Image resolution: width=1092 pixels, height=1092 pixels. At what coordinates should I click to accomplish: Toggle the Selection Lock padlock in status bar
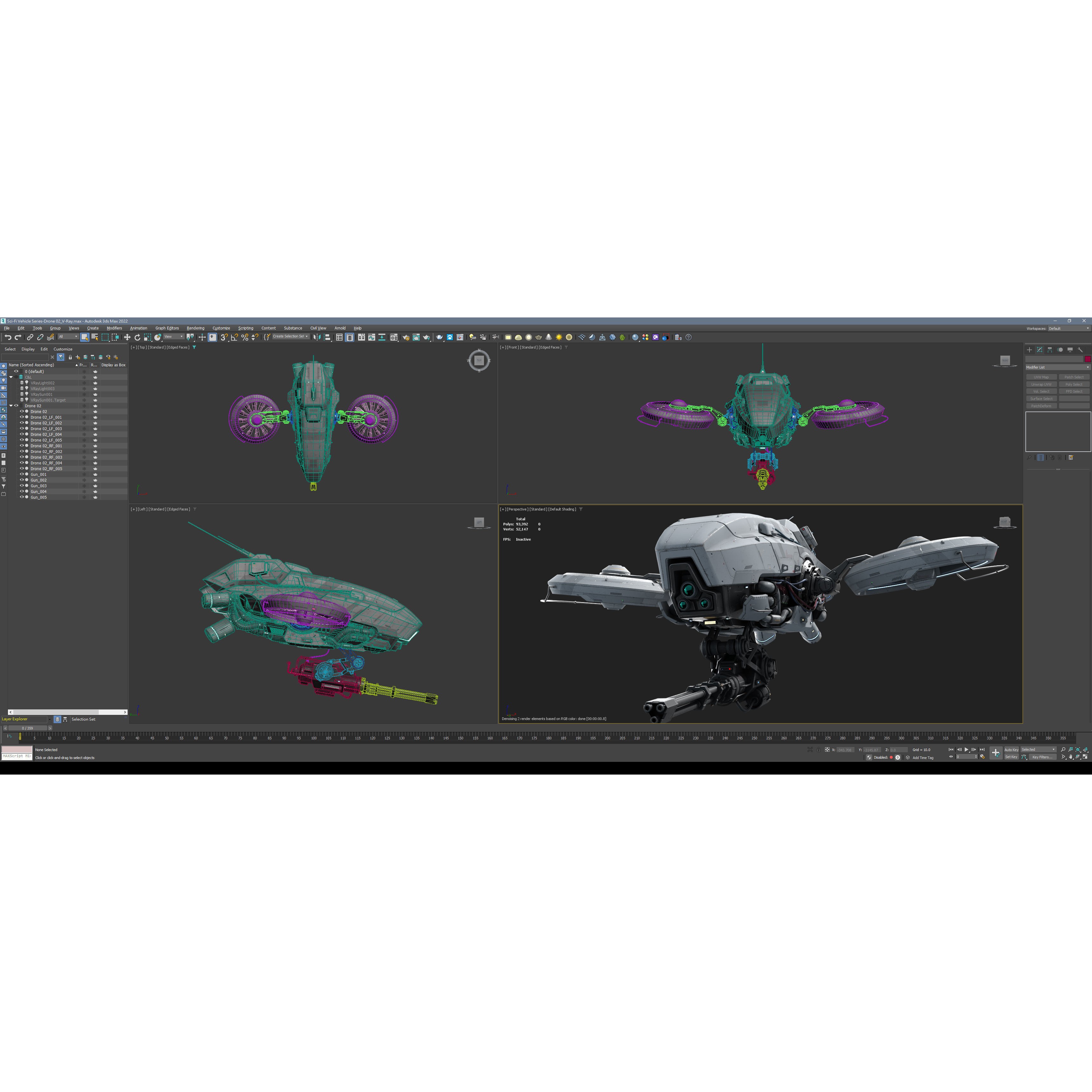point(818,750)
